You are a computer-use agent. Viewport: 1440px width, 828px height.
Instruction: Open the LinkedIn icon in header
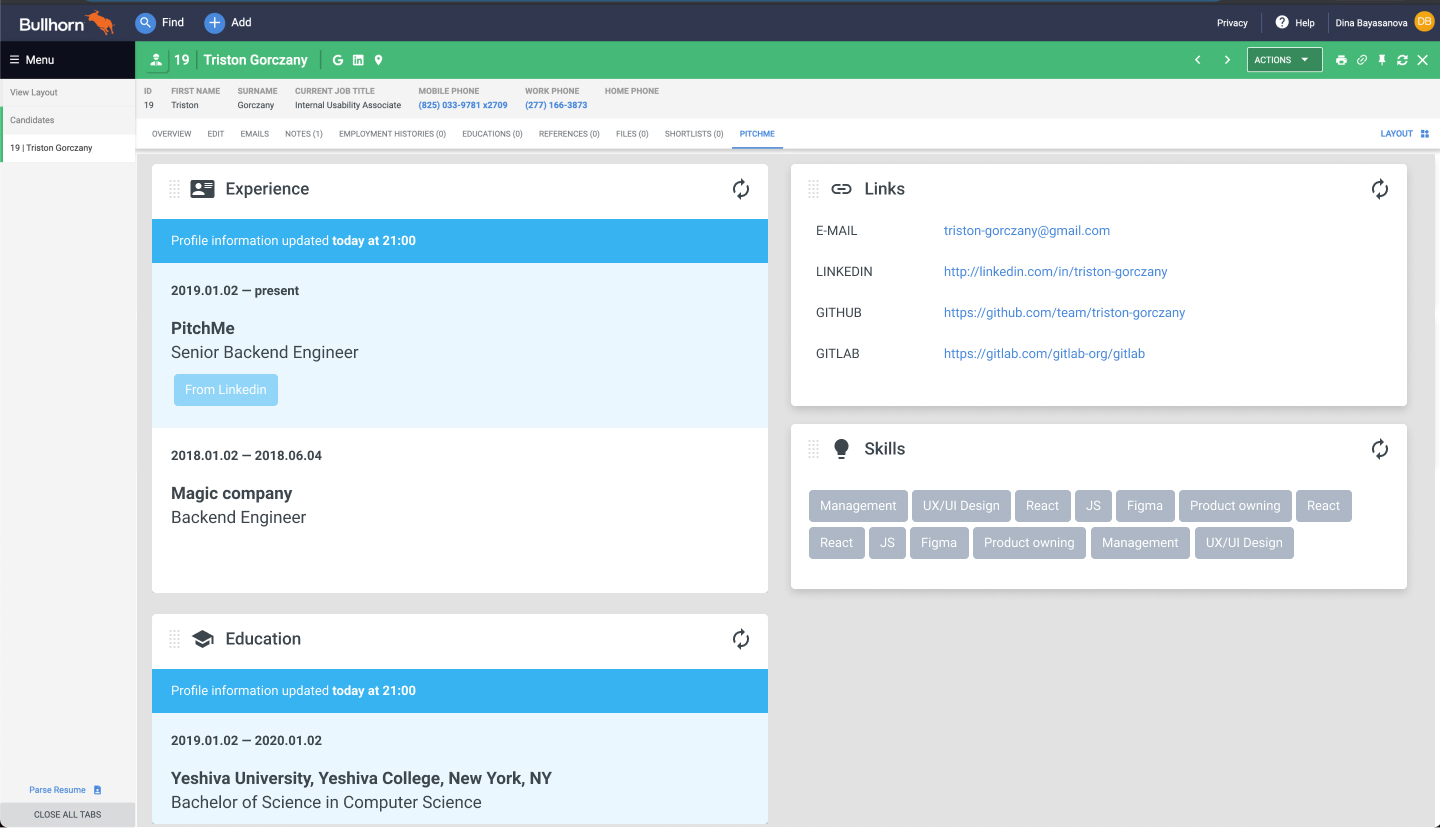[x=358, y=60]
